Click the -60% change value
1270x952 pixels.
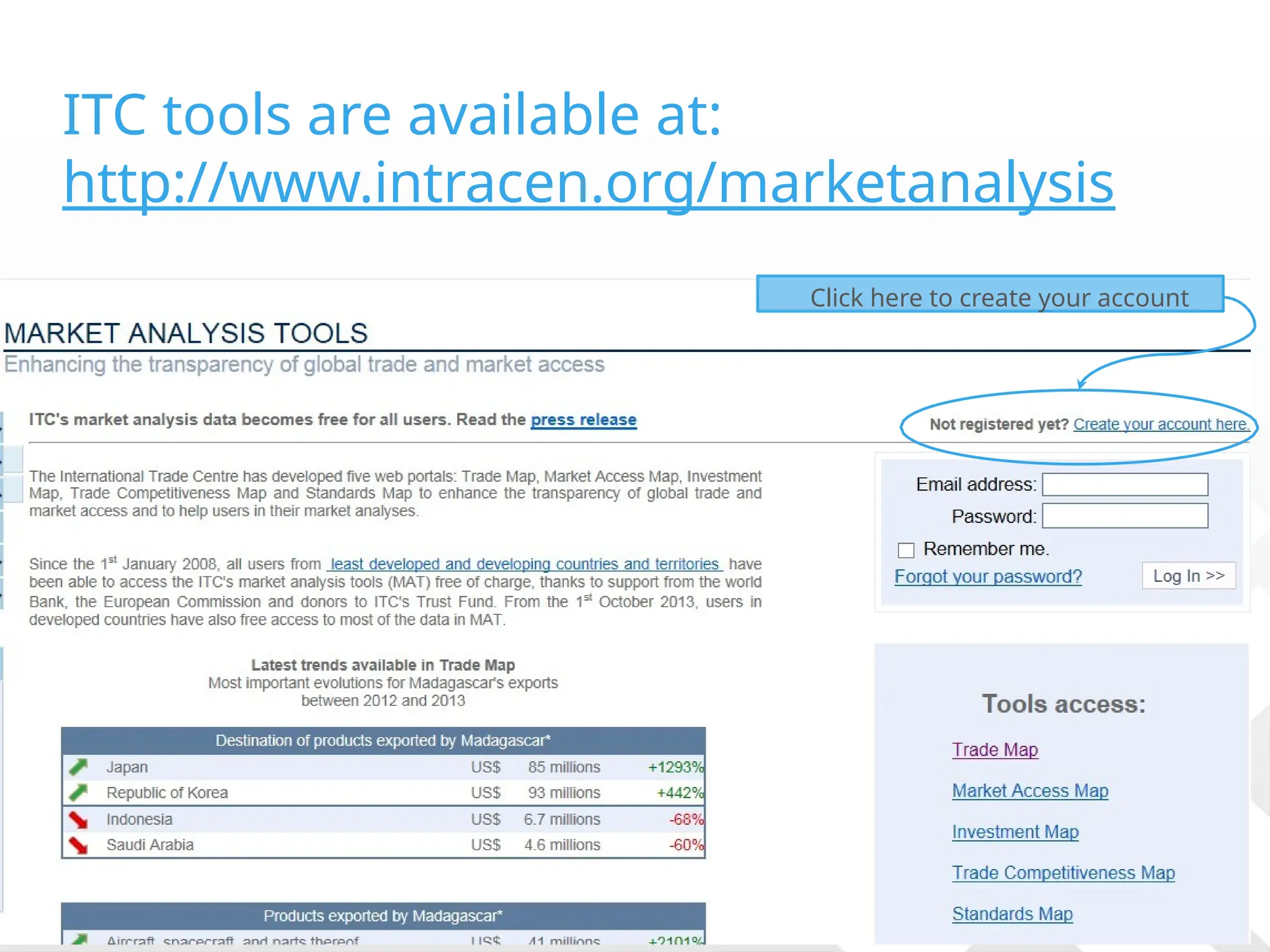point(686,845)
